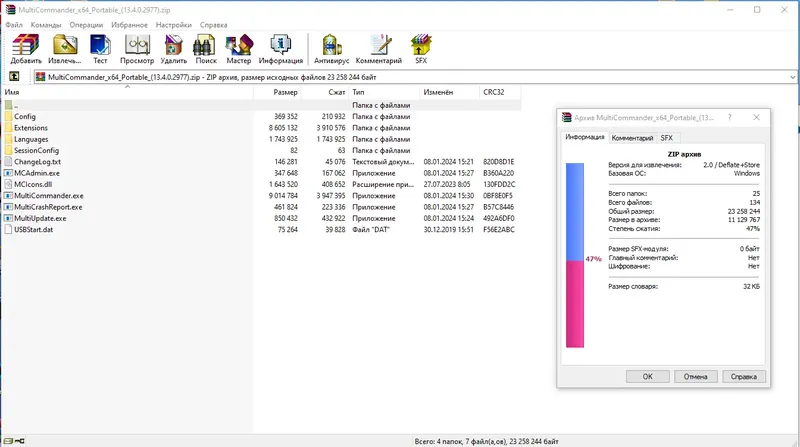This screenshot has height=447, width=800.
Task: Click the Удалить (Delete) toolbar icon
Action: click(x=173, y=45)
